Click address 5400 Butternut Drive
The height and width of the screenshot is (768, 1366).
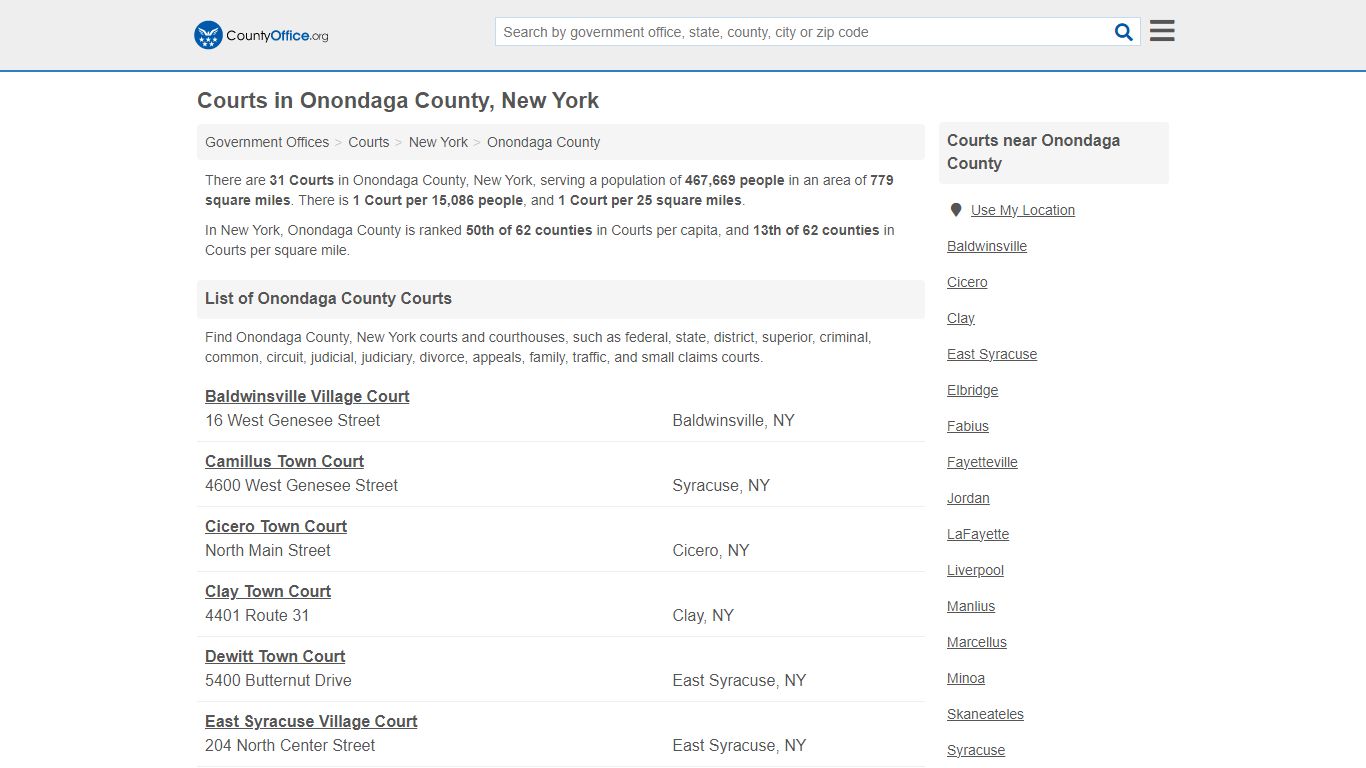click(x=278, y=680)
